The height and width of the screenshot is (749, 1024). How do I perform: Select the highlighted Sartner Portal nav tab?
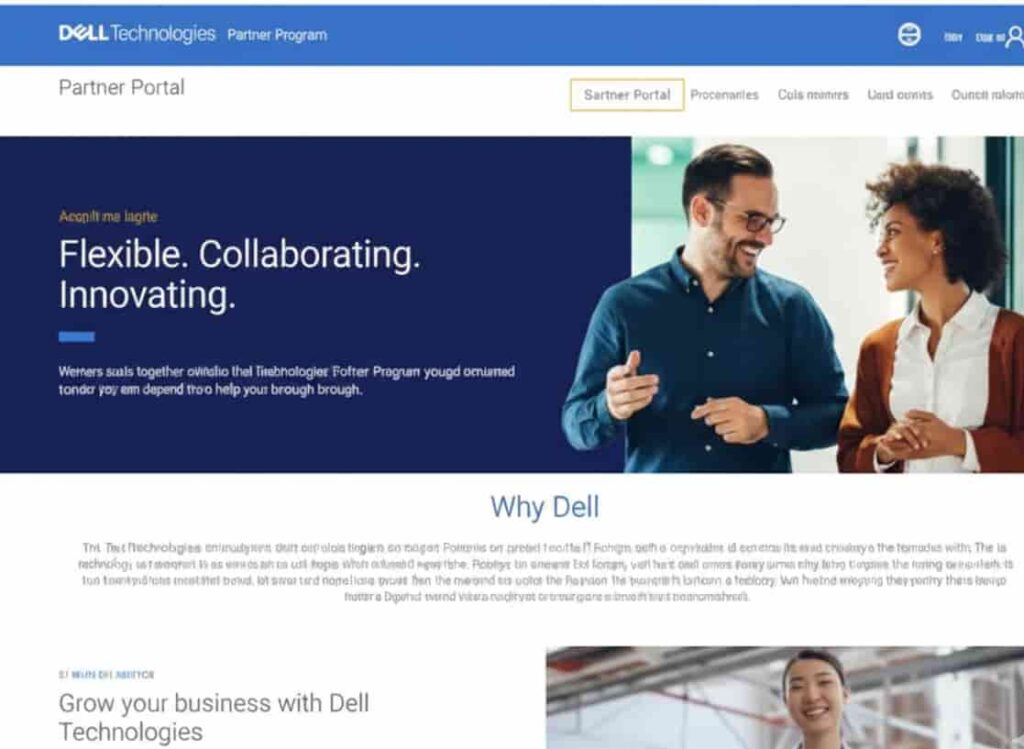[627, 95]
